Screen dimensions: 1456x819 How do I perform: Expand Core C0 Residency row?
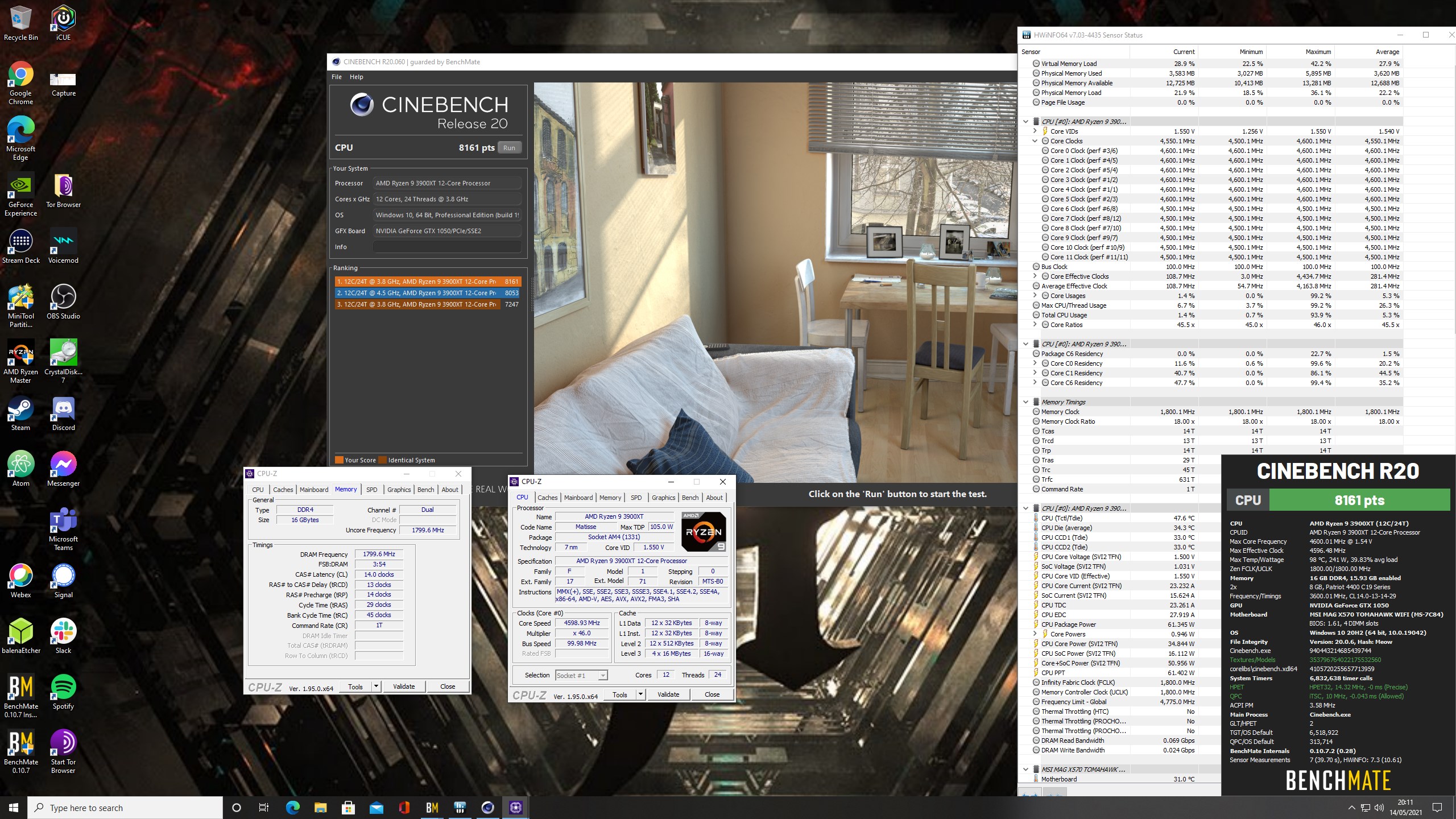click(1035, 363)
